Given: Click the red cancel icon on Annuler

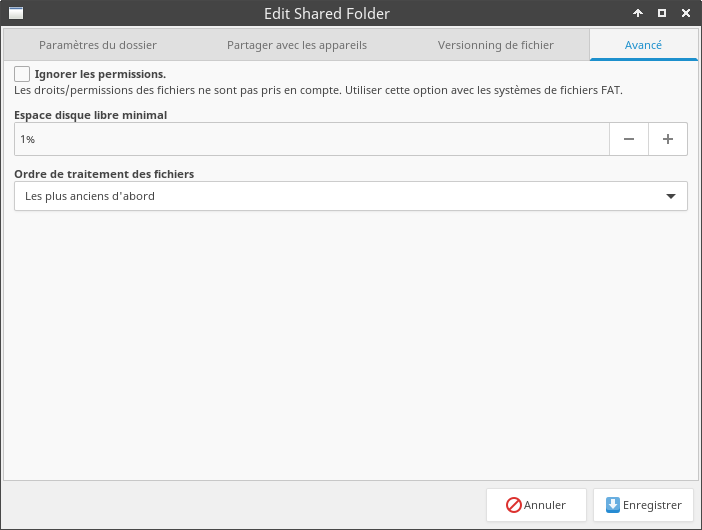Looking at the screenshot, I should [514, 505].
